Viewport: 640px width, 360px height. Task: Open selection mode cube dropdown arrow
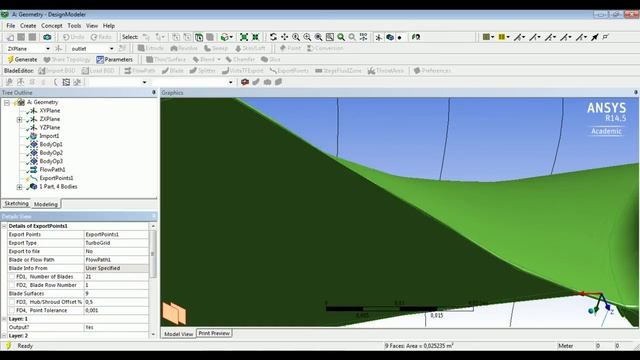point(231,37)
